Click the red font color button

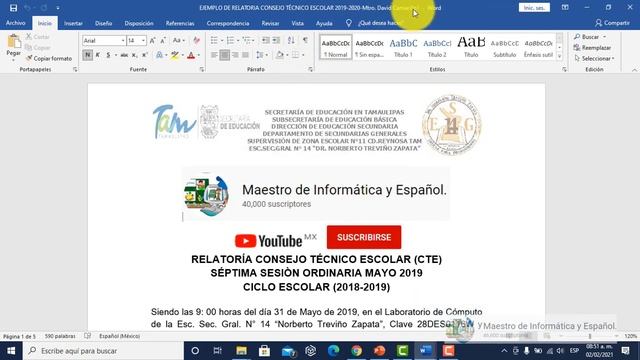pyautogui.click(x=191, y=55)
